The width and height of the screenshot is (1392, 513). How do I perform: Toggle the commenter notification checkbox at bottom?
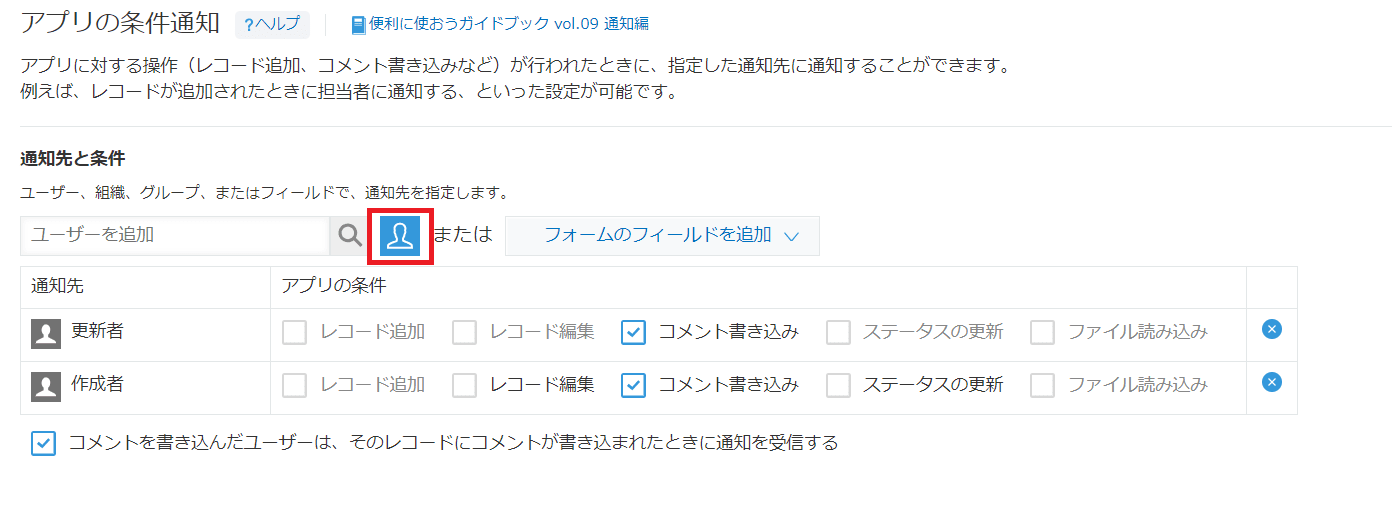coord(43,443)
